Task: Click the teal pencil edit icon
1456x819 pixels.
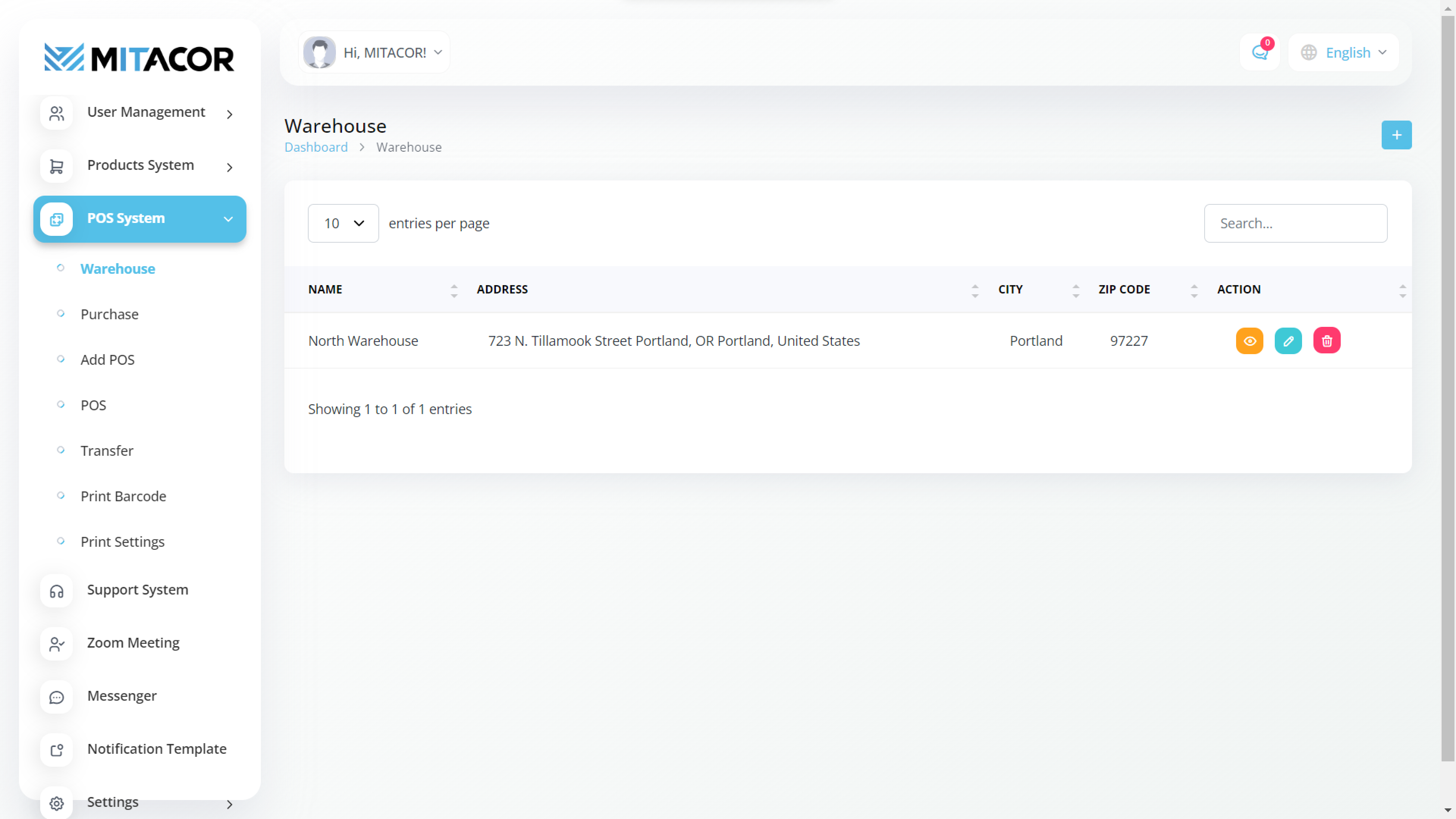Action: (1288, 341)
